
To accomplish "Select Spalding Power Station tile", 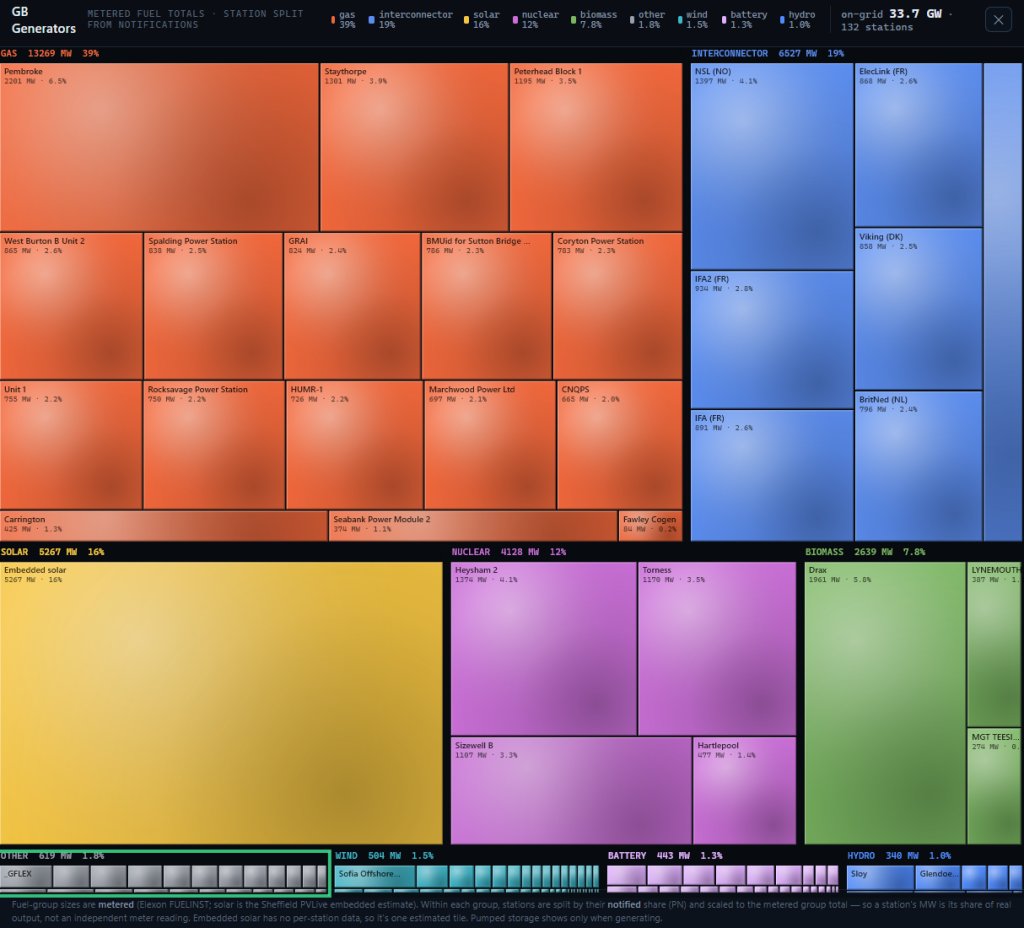I will [213, 306].
